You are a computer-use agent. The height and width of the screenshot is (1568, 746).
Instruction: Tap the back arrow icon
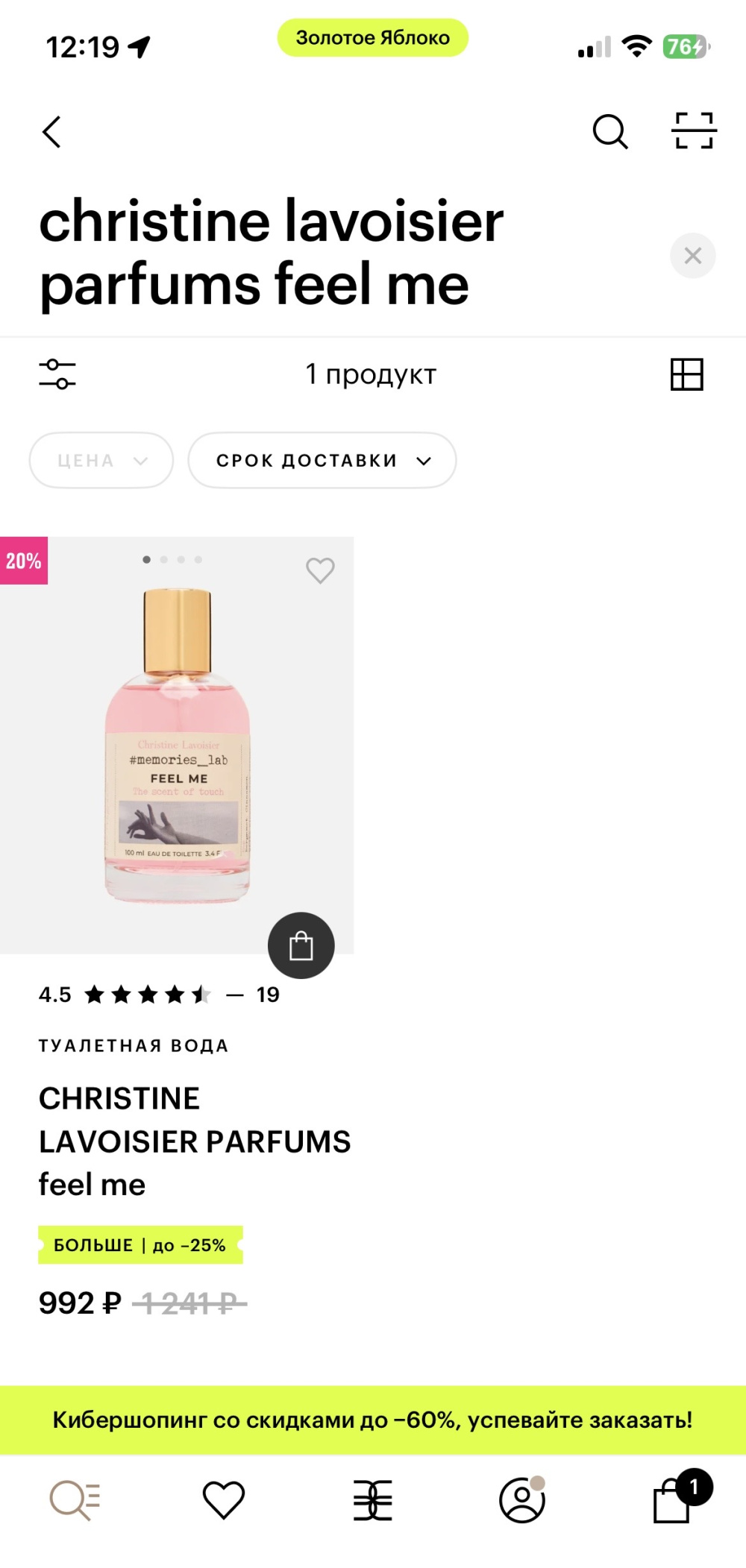pyautogui.click(x=51, y=132)
